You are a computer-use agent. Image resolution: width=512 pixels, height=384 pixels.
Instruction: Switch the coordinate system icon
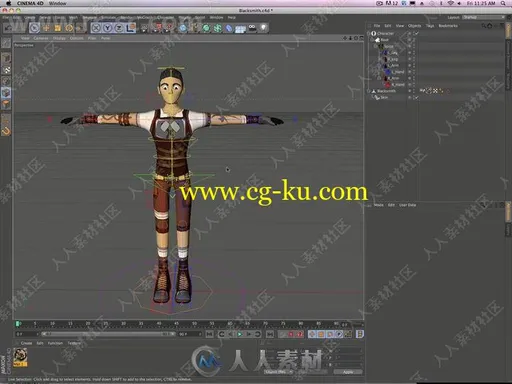point(131,28)
